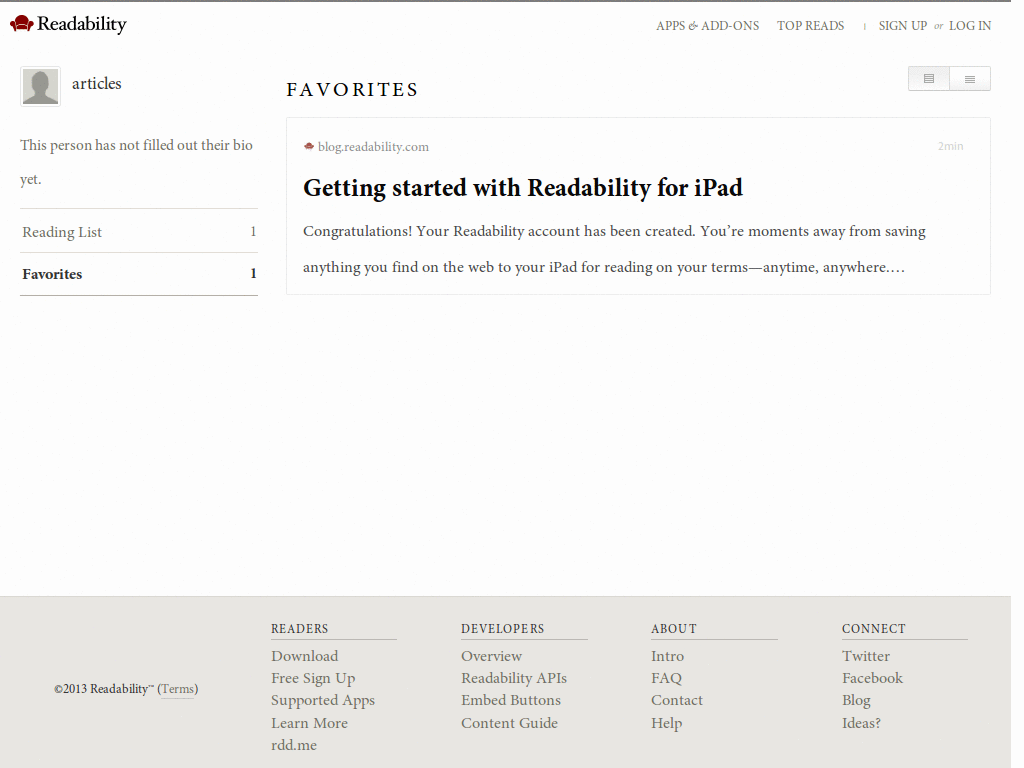Click the SIGN UP link
1024x768 pixels.
tap(903, 25)
